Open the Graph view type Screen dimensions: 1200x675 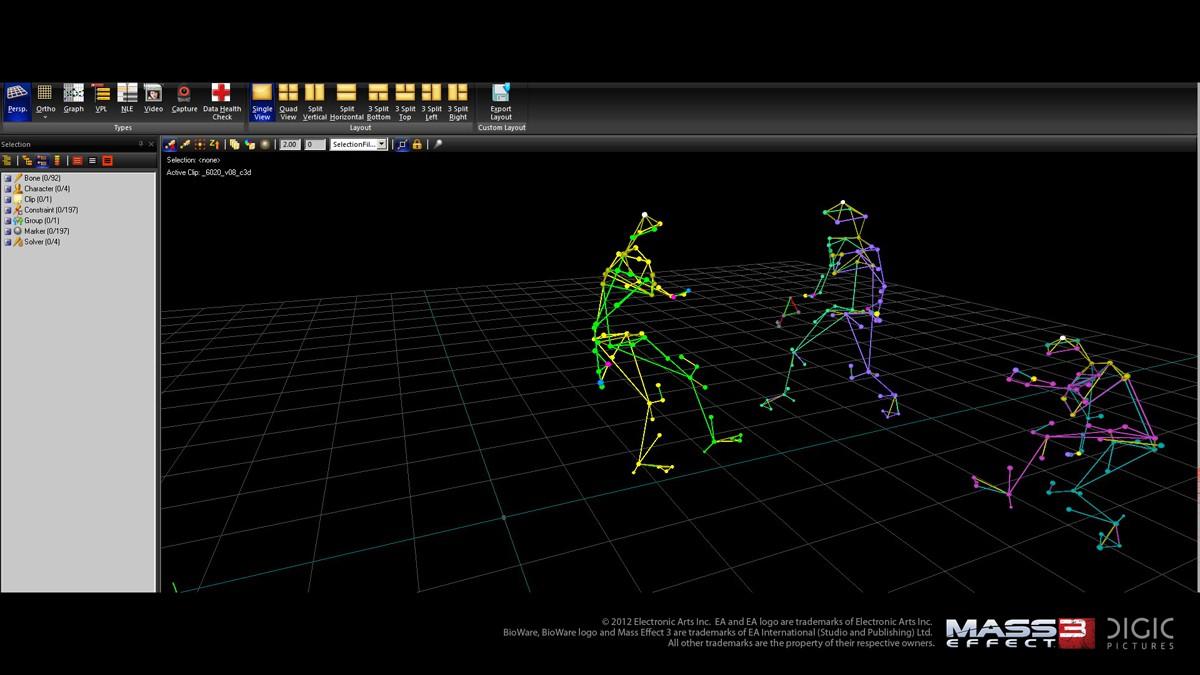74,100
